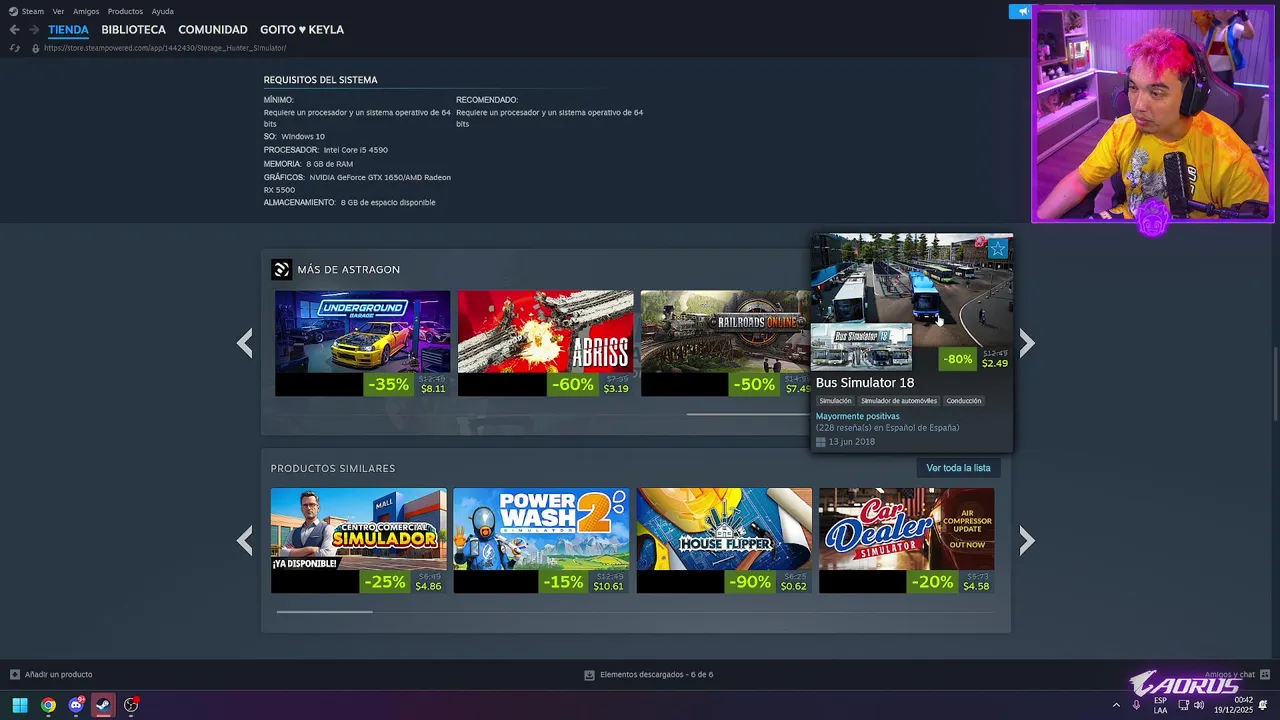The height and width of the screenshot is (720, 1280).
Task: Click the Simulación tag on Bus Simulator 18
Action: (x=835, y=401)
